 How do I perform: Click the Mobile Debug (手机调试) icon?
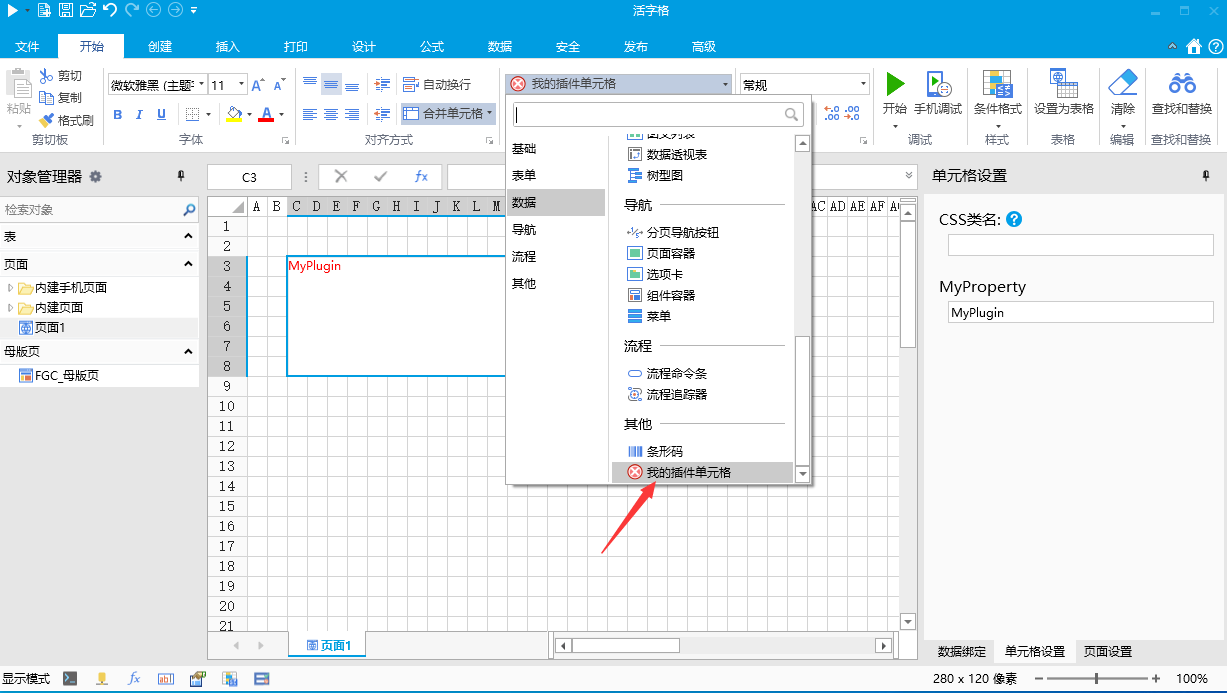coord(938,83)
